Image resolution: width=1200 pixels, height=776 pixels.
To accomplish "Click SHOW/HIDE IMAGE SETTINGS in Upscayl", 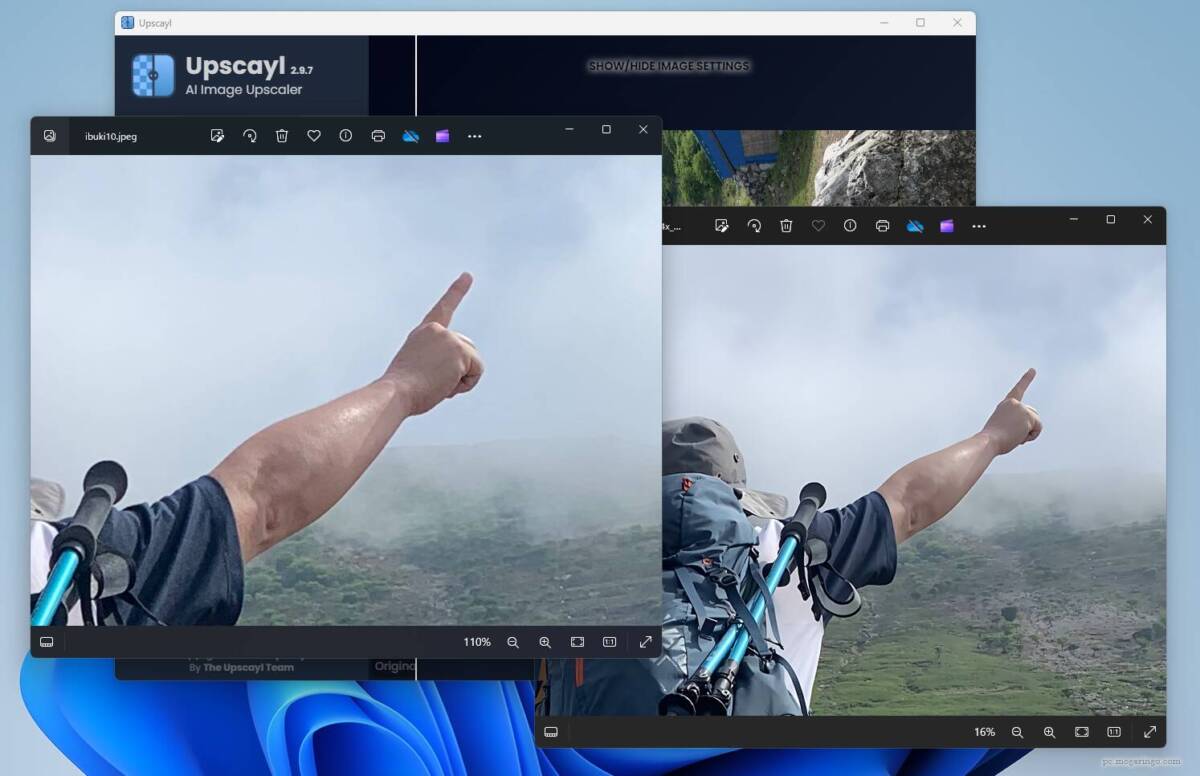I will (668, 66).
